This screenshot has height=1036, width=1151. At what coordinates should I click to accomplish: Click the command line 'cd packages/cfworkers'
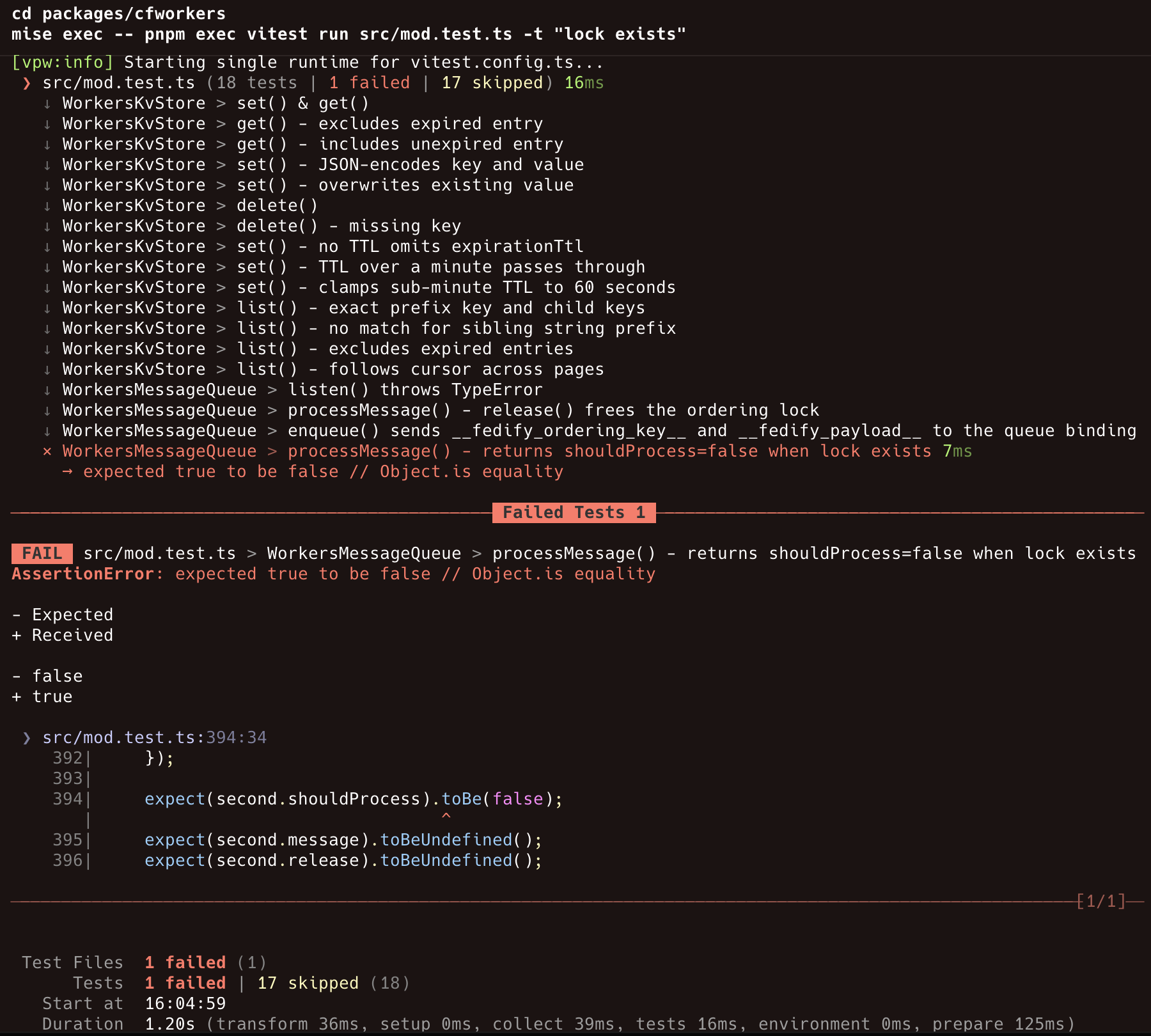118,13
